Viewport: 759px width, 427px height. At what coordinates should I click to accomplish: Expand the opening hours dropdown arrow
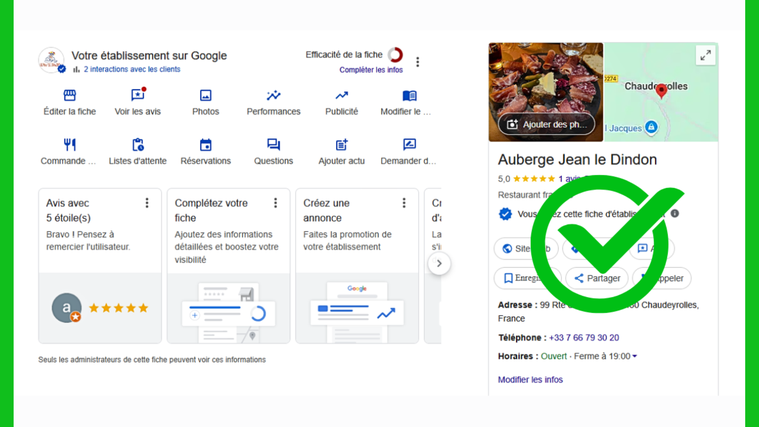click(635, 356)
